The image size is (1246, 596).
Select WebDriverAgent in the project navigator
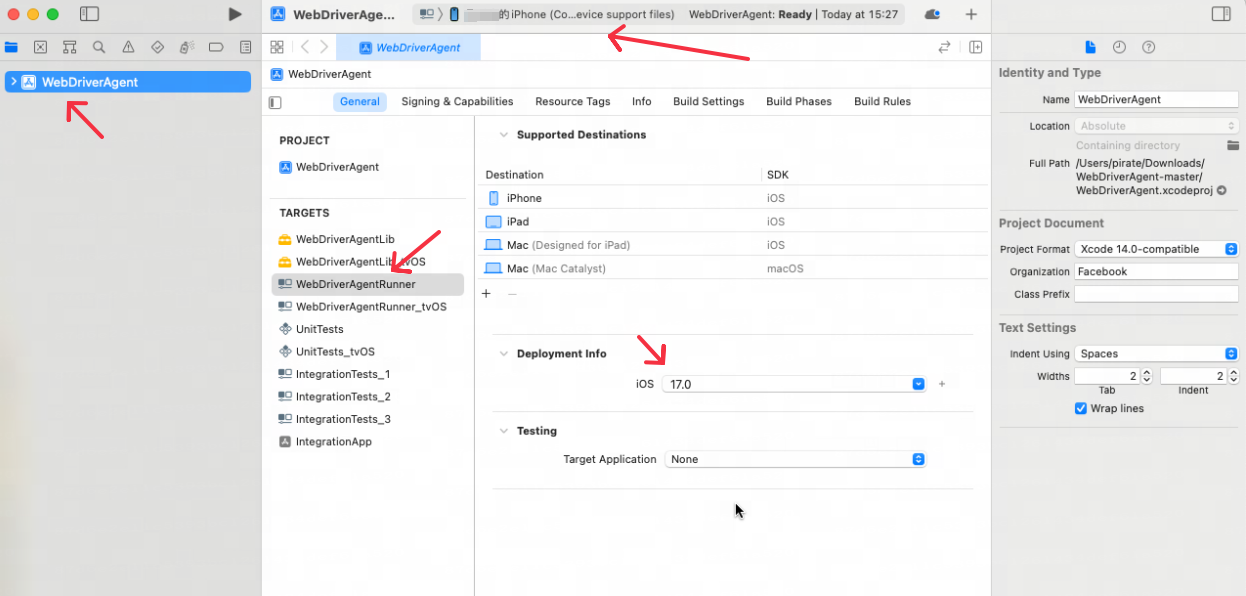pos(128,82)
